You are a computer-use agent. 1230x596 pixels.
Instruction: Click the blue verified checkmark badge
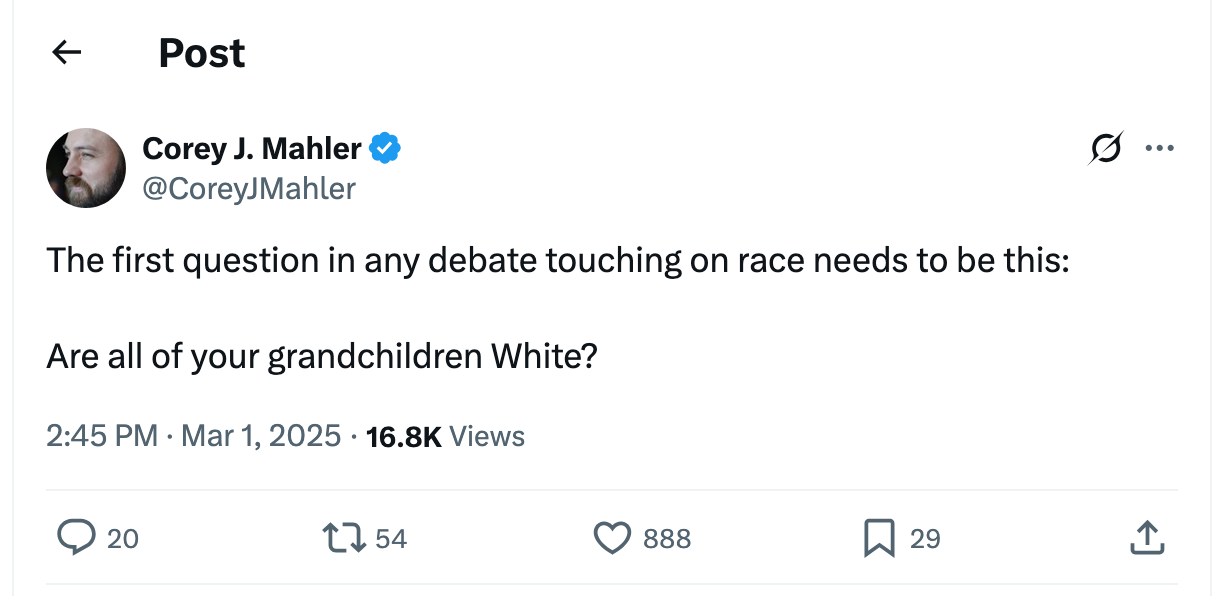point(385,149)
